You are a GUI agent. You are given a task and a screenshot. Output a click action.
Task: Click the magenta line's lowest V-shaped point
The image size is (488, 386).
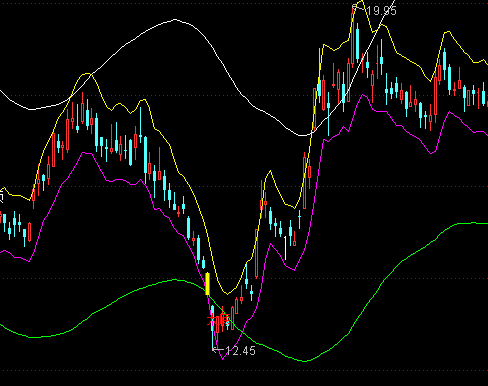(x=223, y=359)
